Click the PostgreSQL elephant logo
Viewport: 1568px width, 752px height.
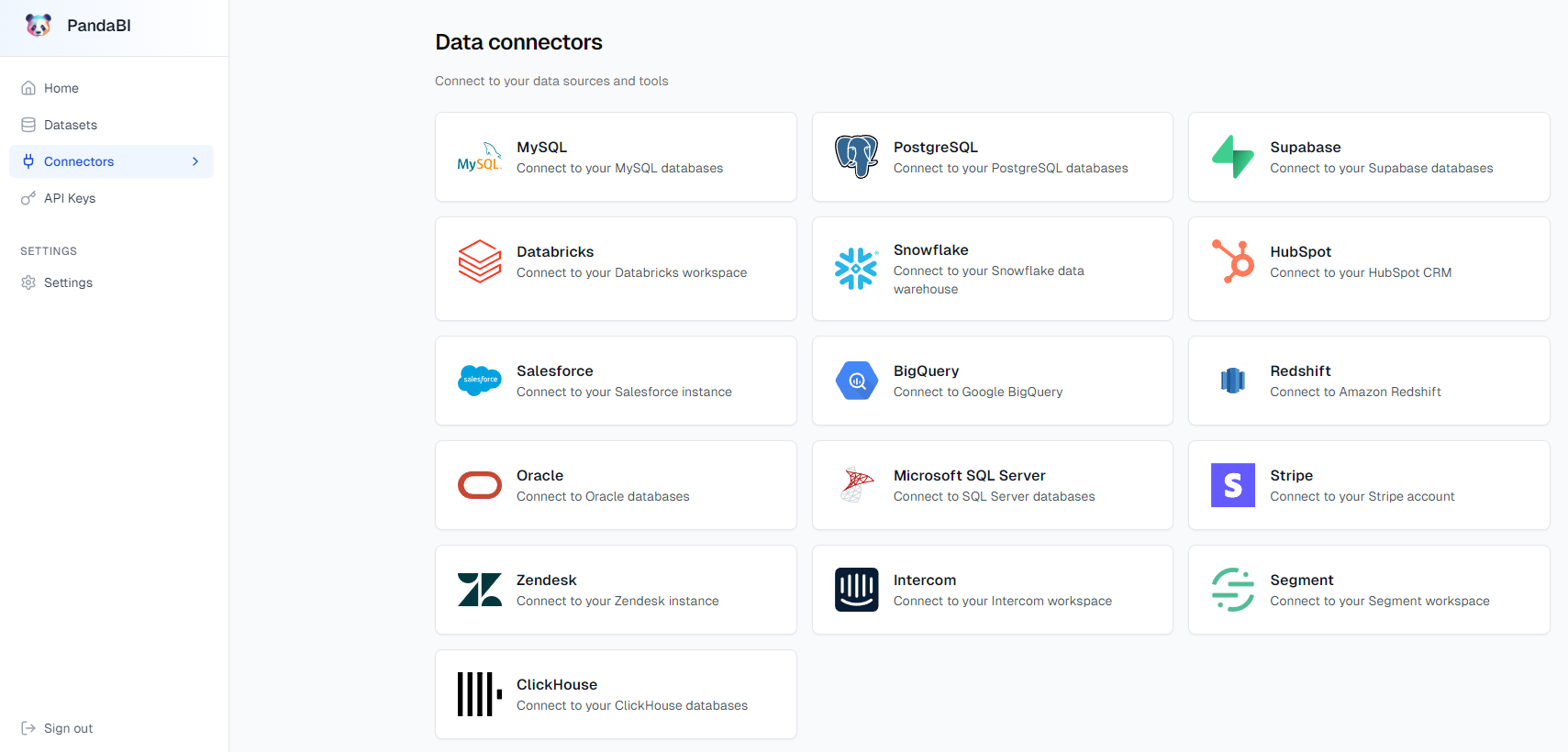(x=857, y=157)
